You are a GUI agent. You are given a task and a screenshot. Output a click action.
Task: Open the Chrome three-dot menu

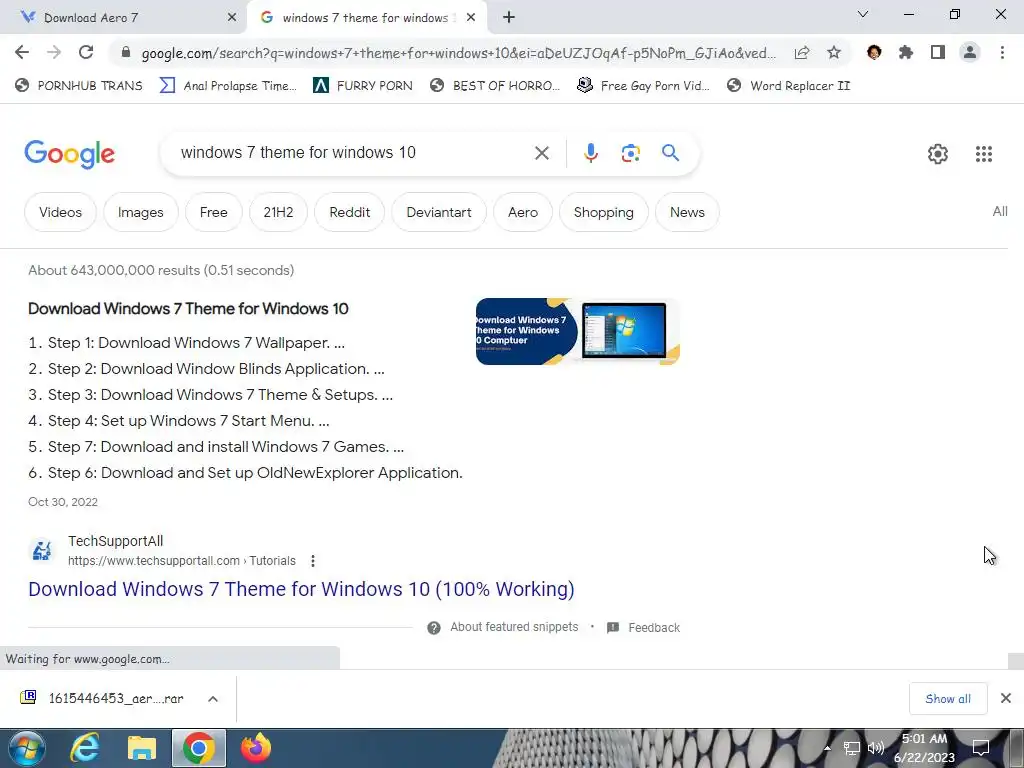pos(1002,52)
